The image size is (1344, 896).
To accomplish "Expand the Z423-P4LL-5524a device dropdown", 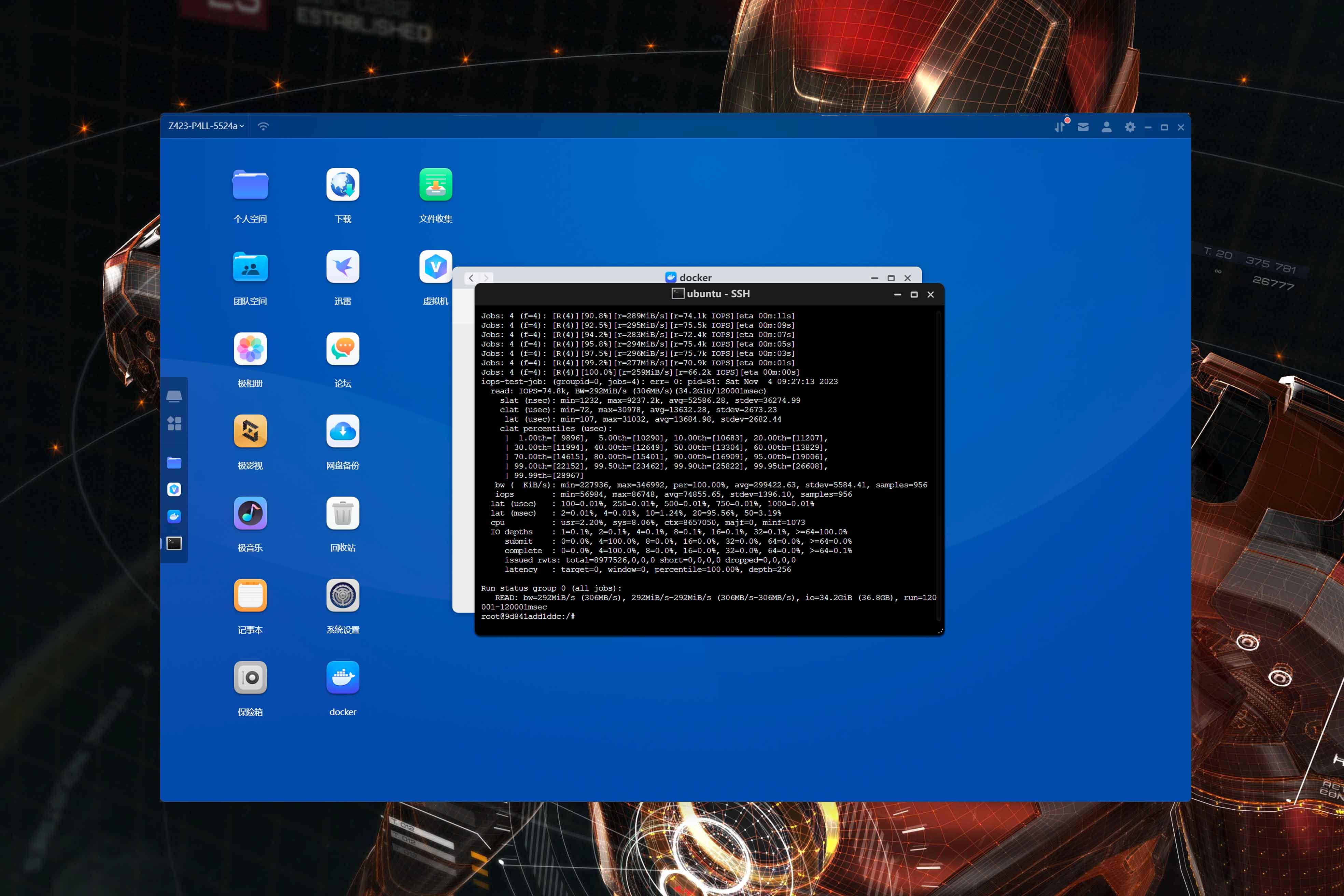I will (x=206, y=126).
